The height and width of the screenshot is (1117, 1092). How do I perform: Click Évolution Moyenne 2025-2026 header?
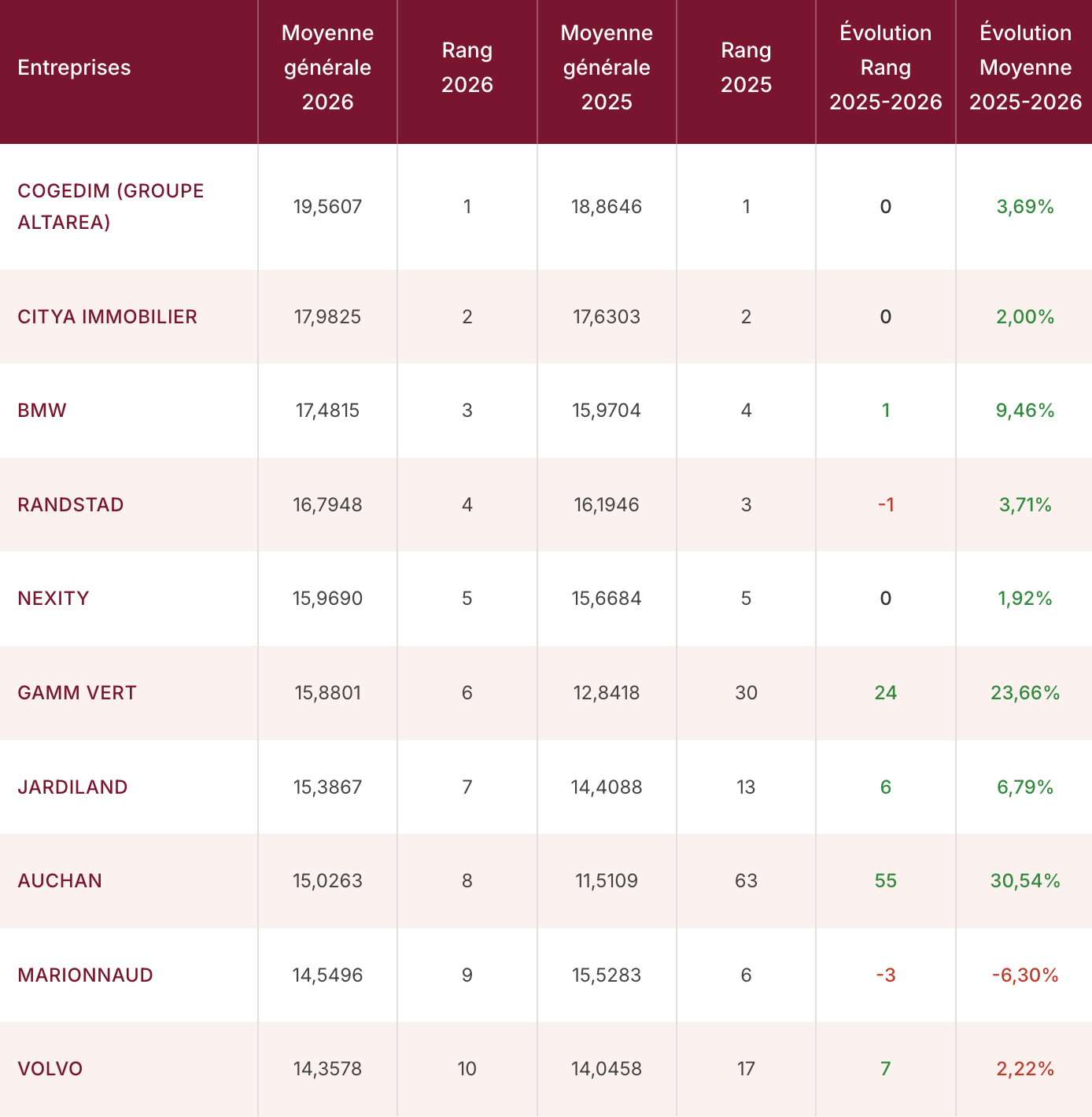tap(1025, 68)
